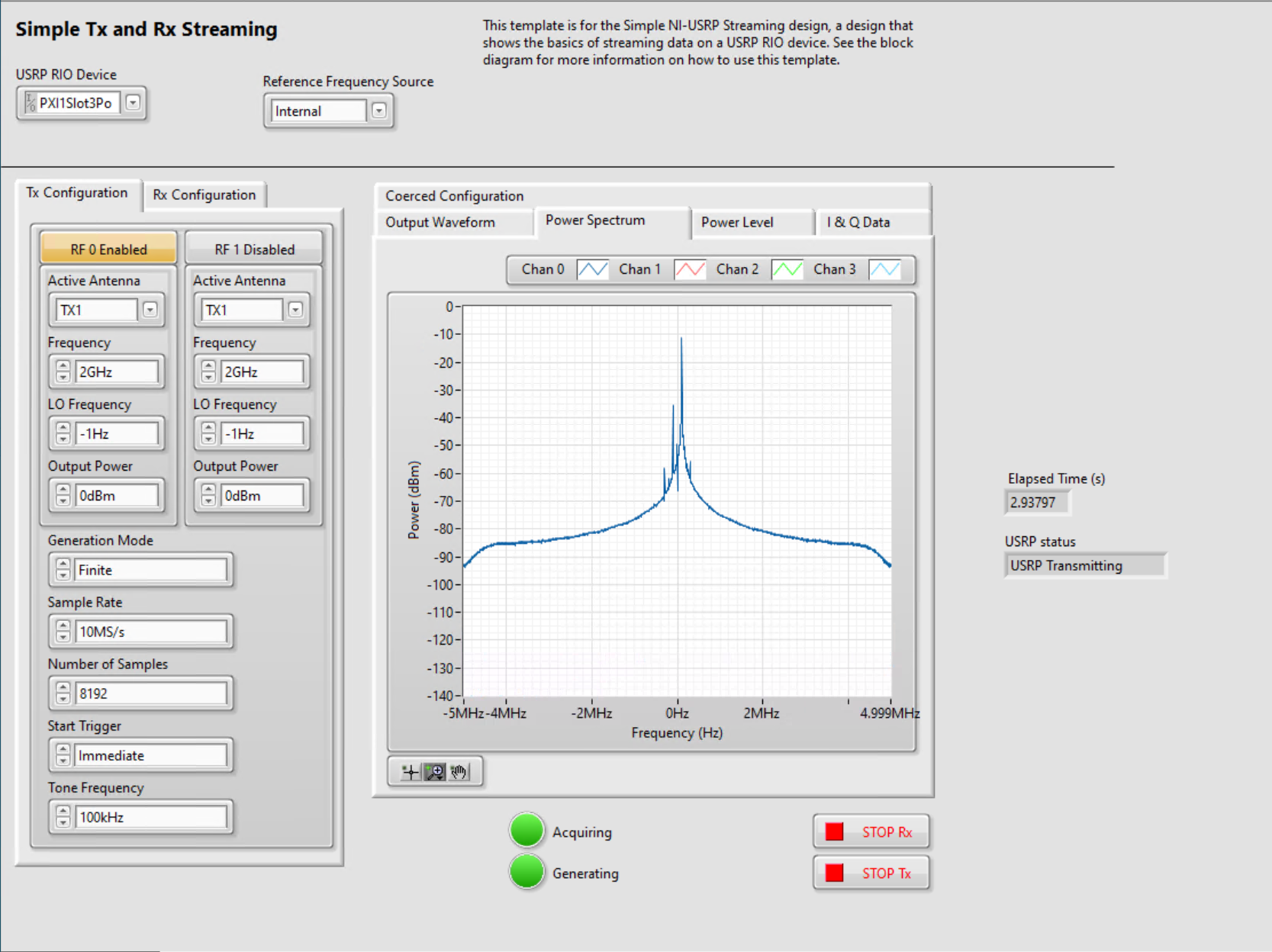This screenshot has height=952, width=1272.
Task: Click the Elapsed Time 2.93797 value
Action: point(1037,503)
